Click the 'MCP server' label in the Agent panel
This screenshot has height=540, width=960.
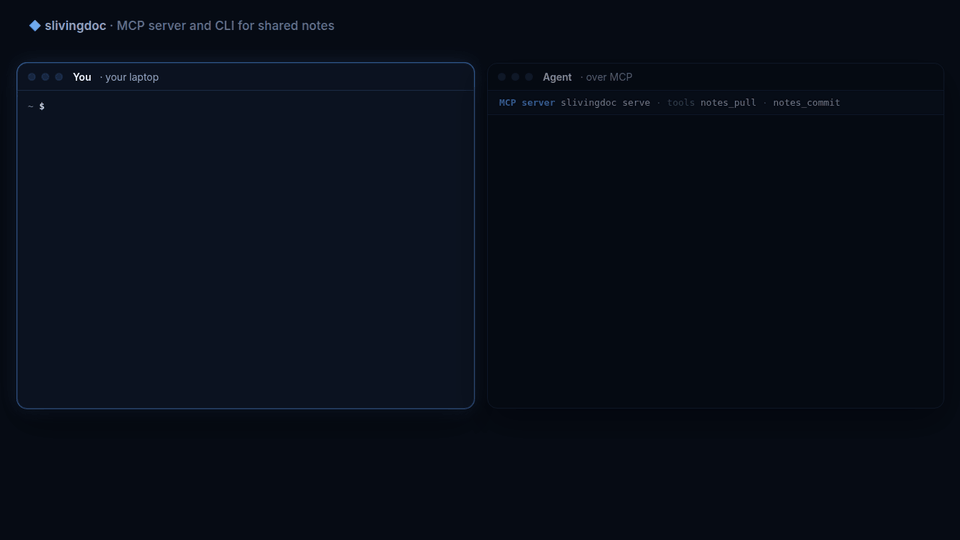(x=527, y=102)
